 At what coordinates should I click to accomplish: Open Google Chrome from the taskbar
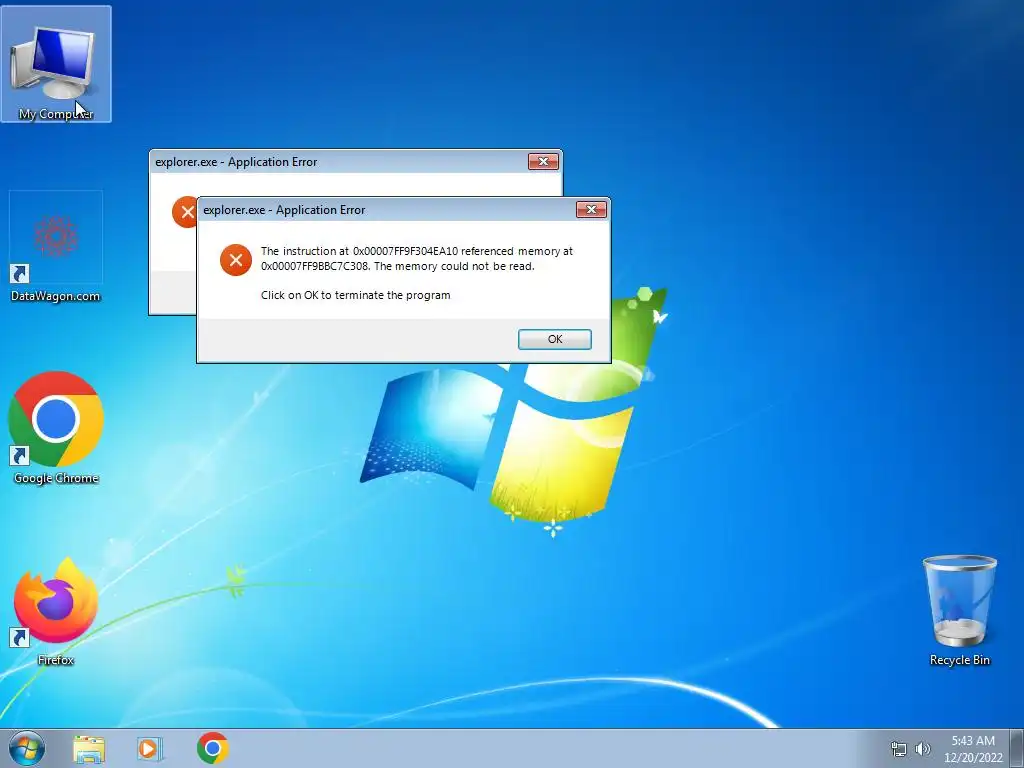pyautogui.click(x=213, y=748)
